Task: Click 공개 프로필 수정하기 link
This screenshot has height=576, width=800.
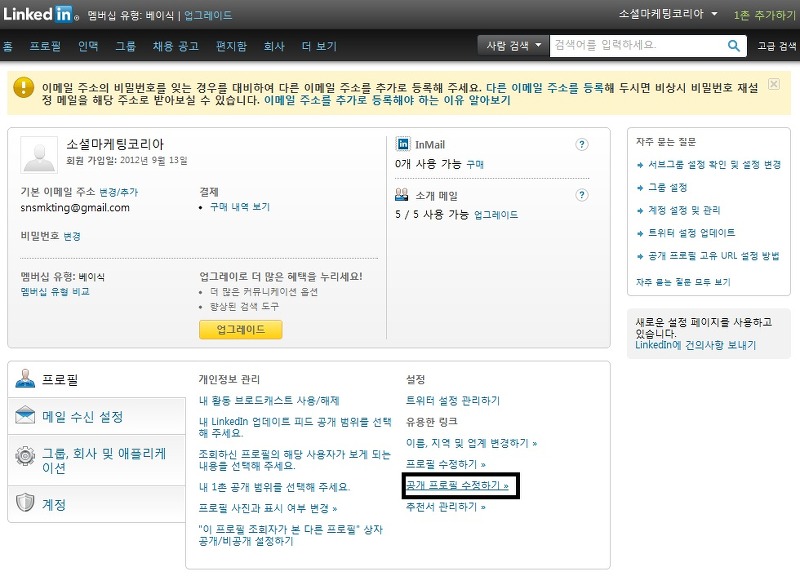Action: [x=457, y=485]
